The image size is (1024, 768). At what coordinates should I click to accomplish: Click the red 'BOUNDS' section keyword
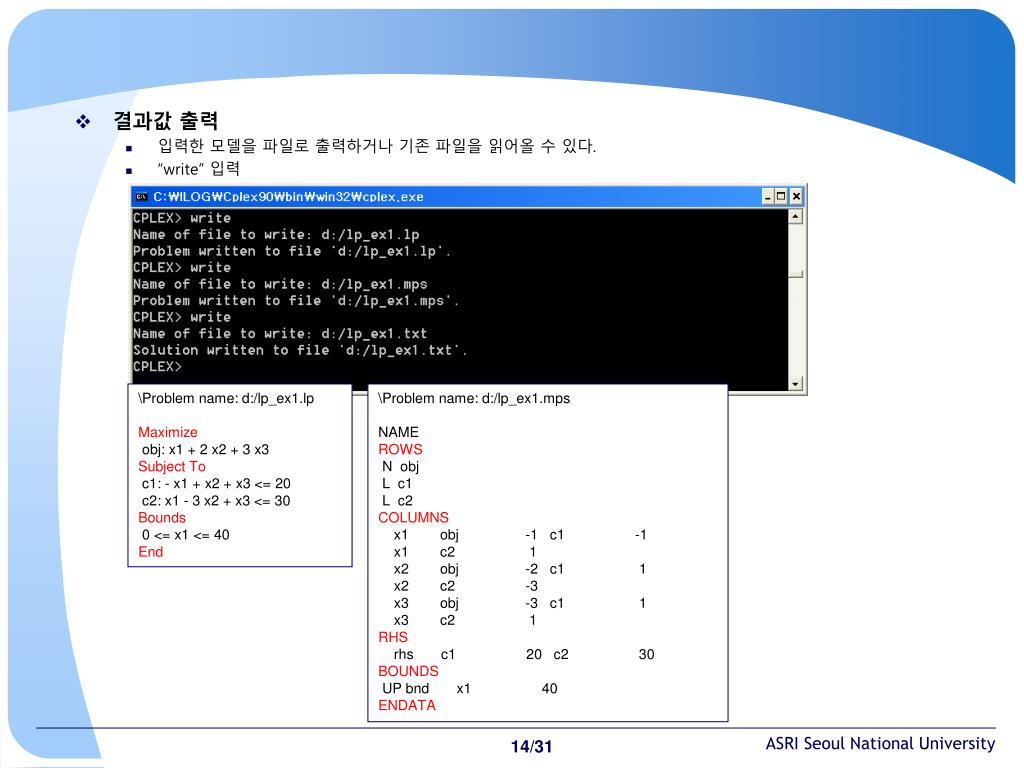coord(408,671)
